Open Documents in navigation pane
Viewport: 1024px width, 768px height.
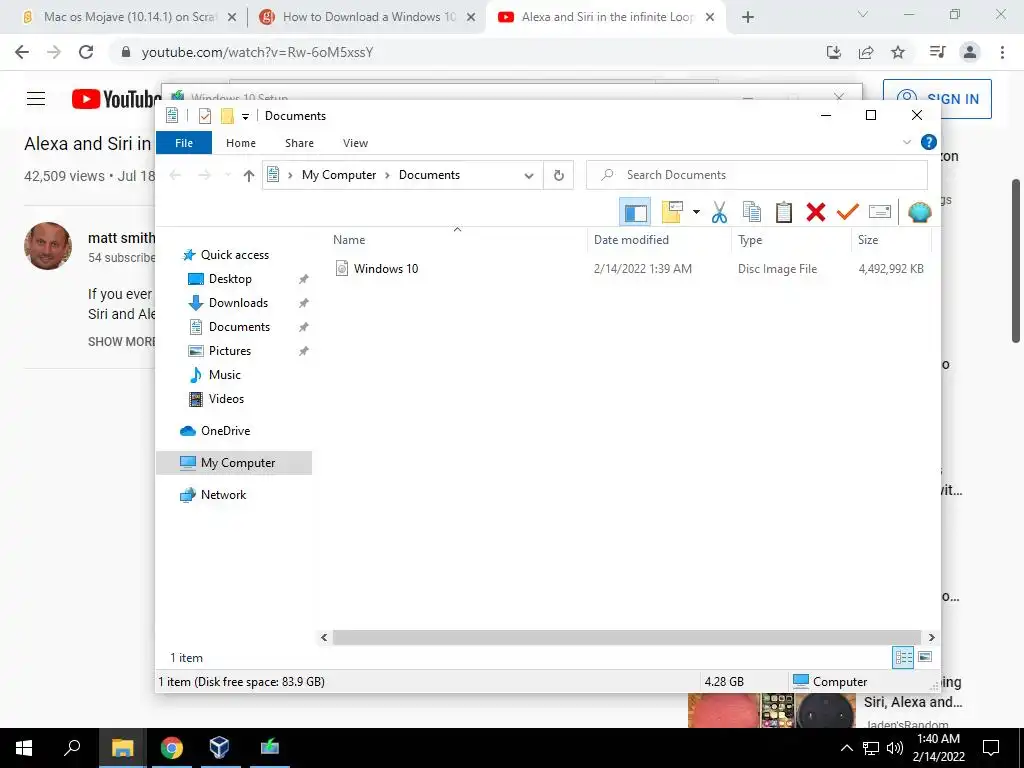point(239,327)
